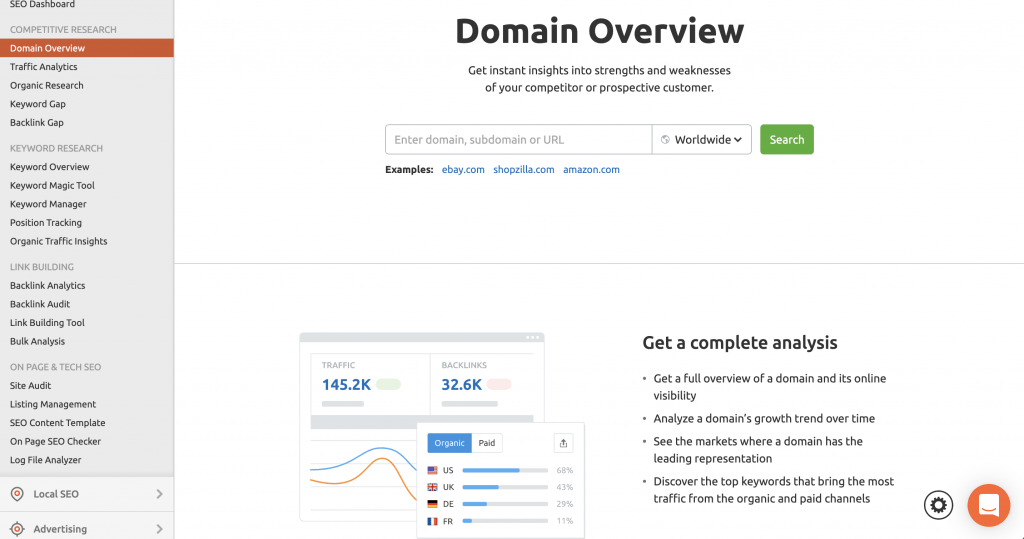The width and height of the screenshot is (1024, 539).
Task: Click the US traffic percentage bar
Action: (x=504, y=470)
